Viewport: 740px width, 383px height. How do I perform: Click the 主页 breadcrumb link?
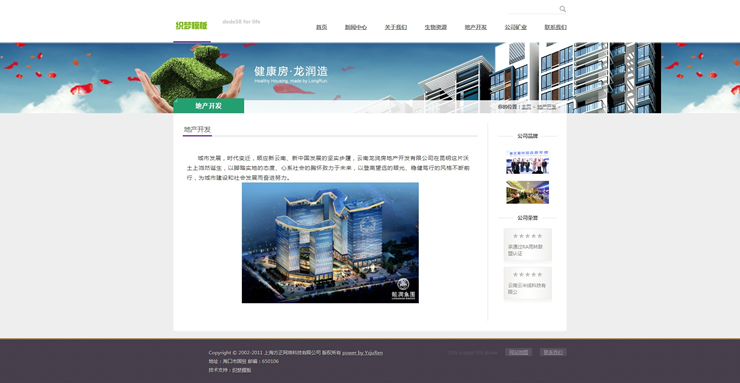[526, 107]
